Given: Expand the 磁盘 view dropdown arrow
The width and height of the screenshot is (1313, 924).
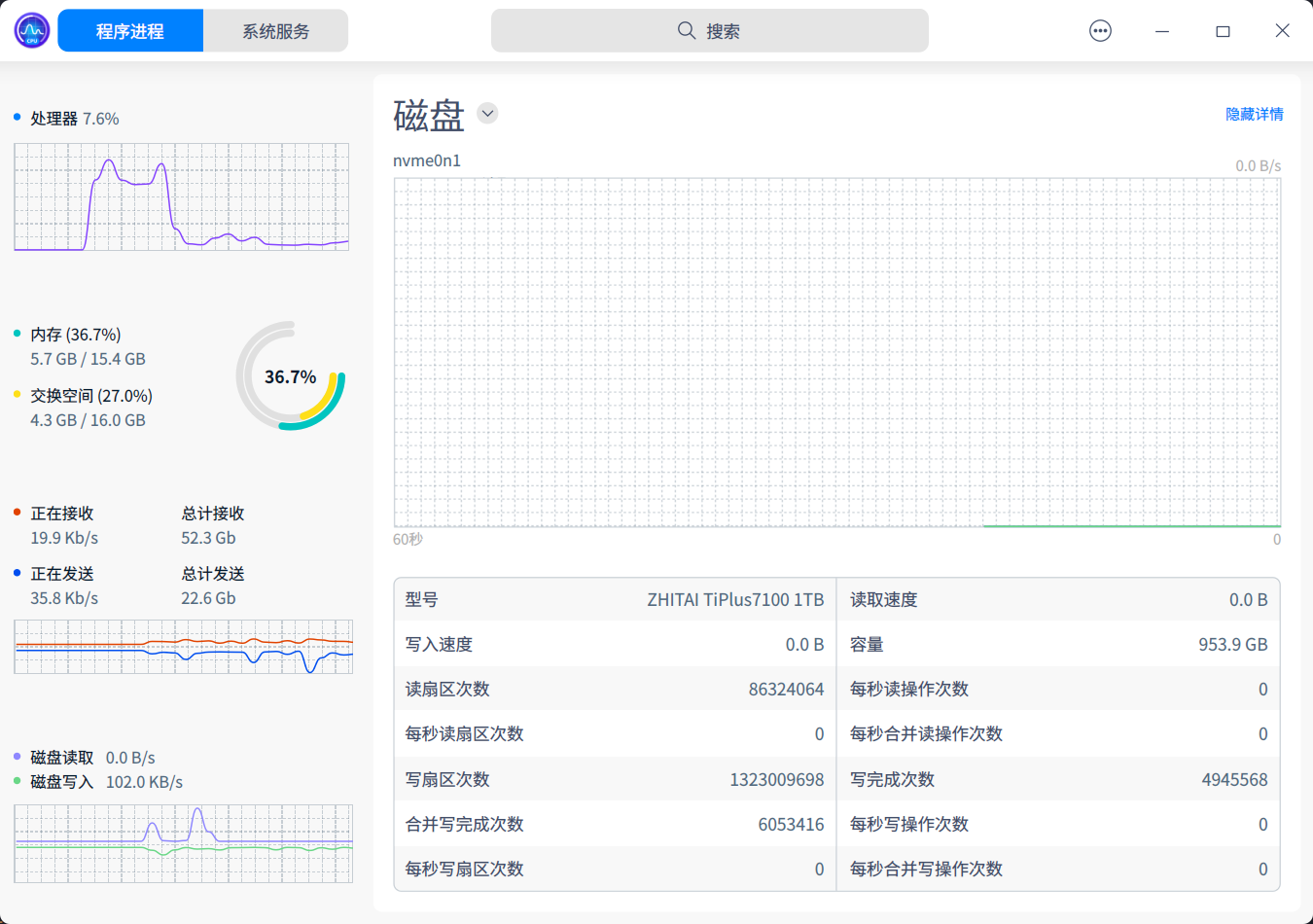Looking at the screenshot, I should tap(488, 114).
